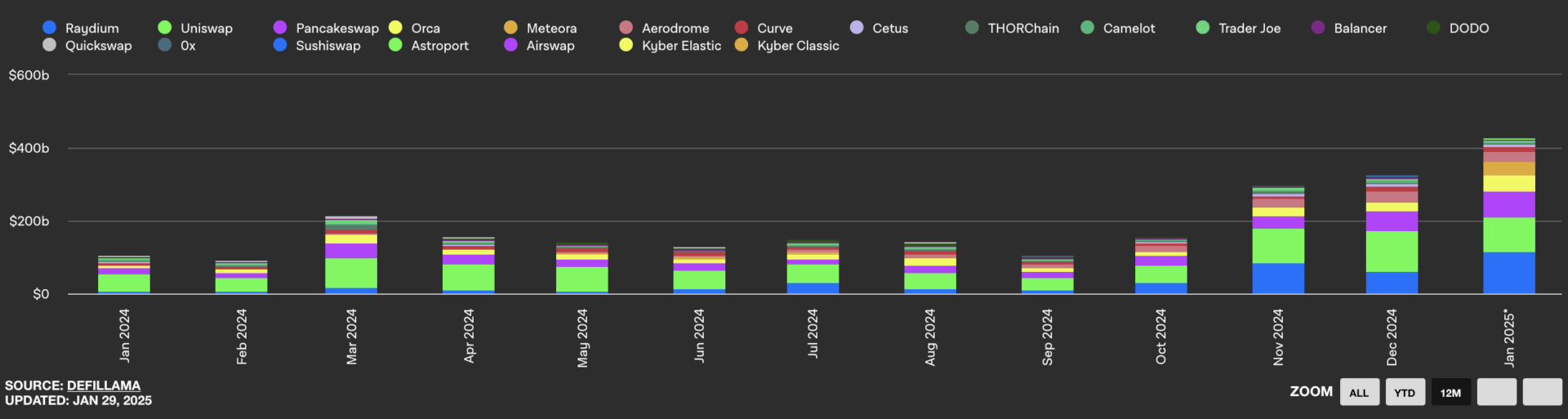Switch zoom to YTD
Viewport: 1568px width, 419px height.
(1405, 393)
